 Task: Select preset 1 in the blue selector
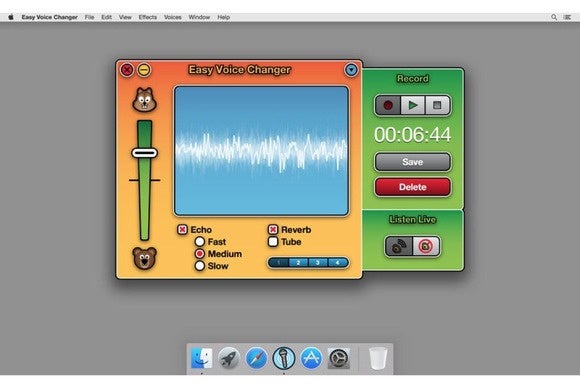pyautogui.click(x=278, y=263)
